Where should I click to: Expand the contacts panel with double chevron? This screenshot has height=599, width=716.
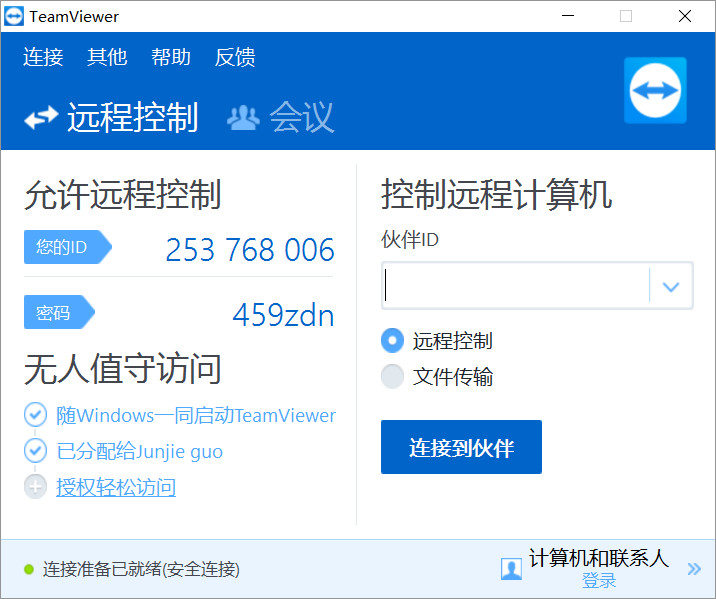(694, 569)
